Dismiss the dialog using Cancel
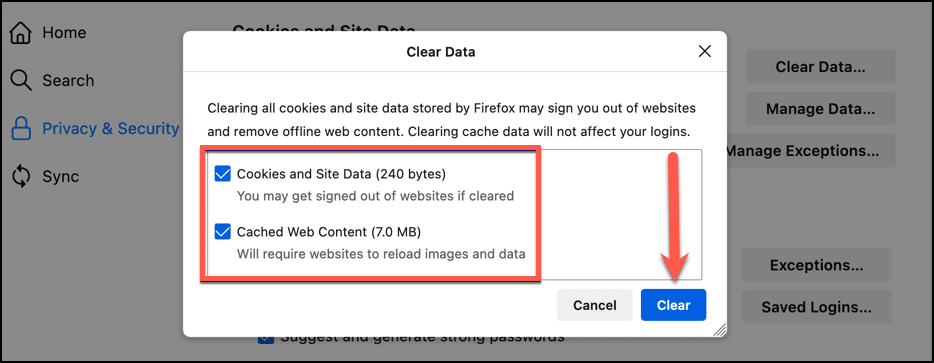934x363 pixels. 594,305
